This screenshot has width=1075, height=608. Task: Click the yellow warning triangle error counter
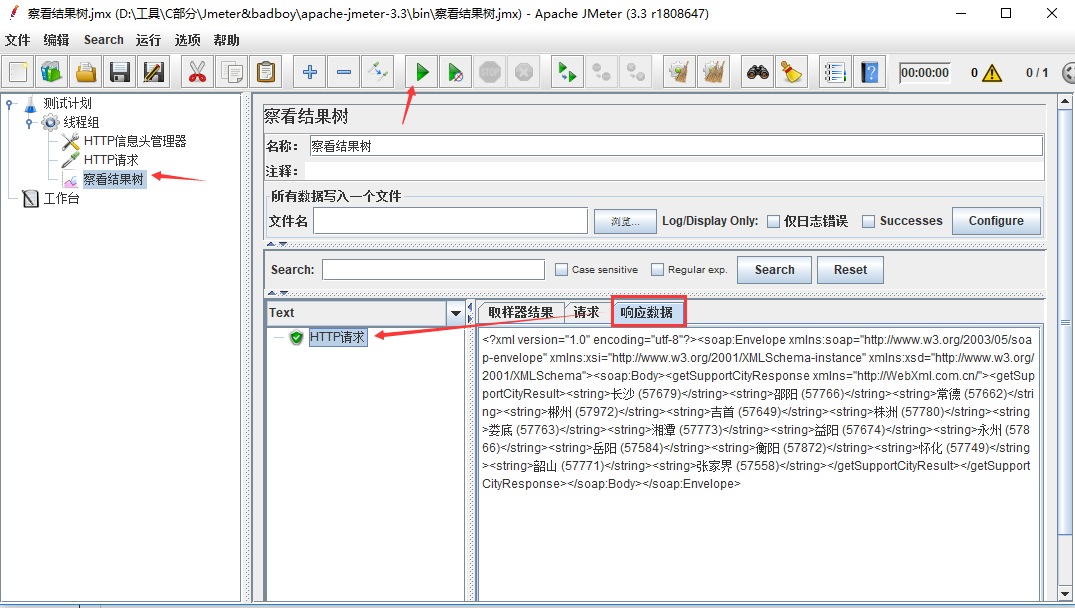click(x=992, y=73)
